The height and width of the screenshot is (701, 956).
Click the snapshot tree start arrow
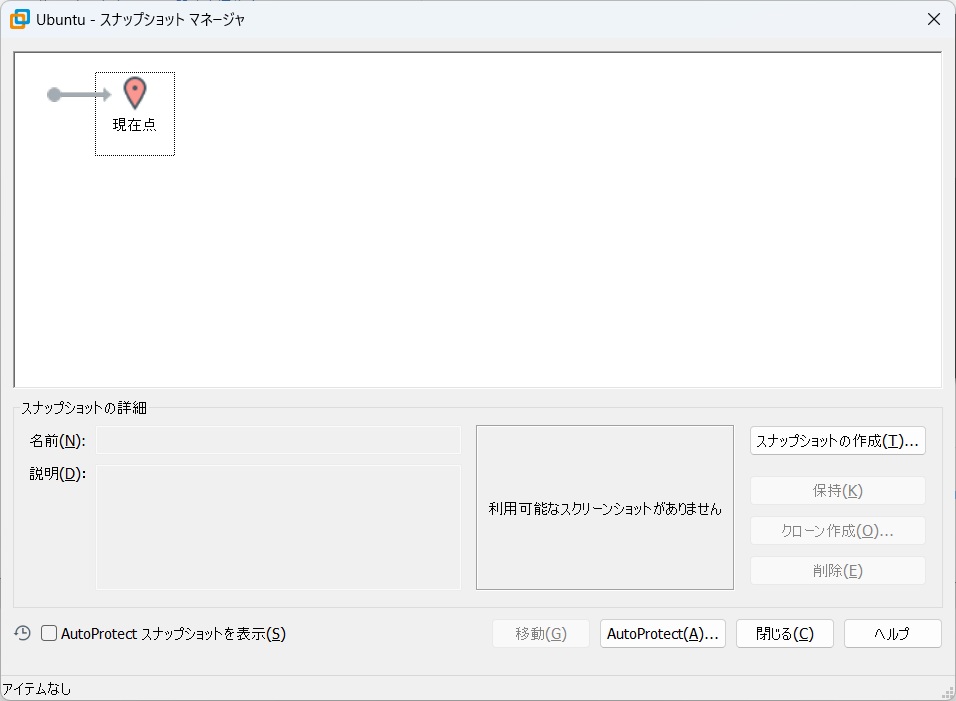79,94
